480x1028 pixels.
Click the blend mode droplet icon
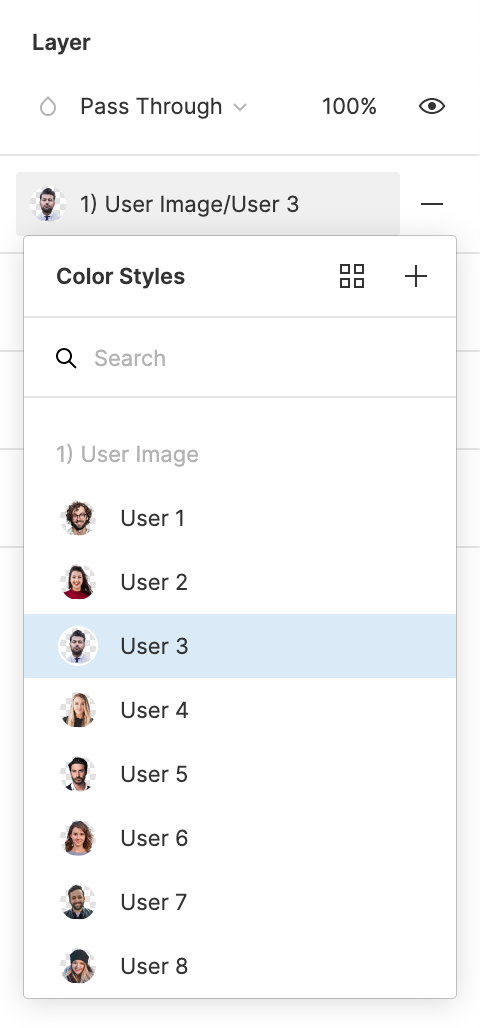tap(48, 106)
